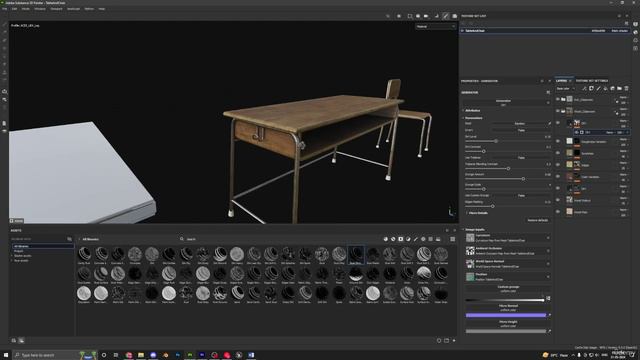This screenshot has width=640, height=360.
Task: Click the Assets search input field
Action: [x=282, y=239]
